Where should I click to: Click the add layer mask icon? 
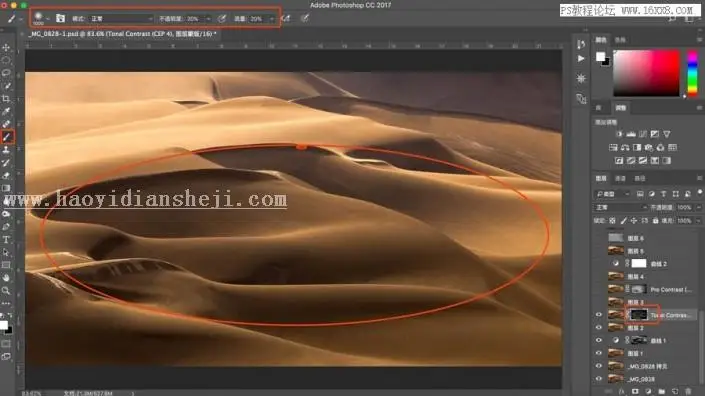coord(635,392)
